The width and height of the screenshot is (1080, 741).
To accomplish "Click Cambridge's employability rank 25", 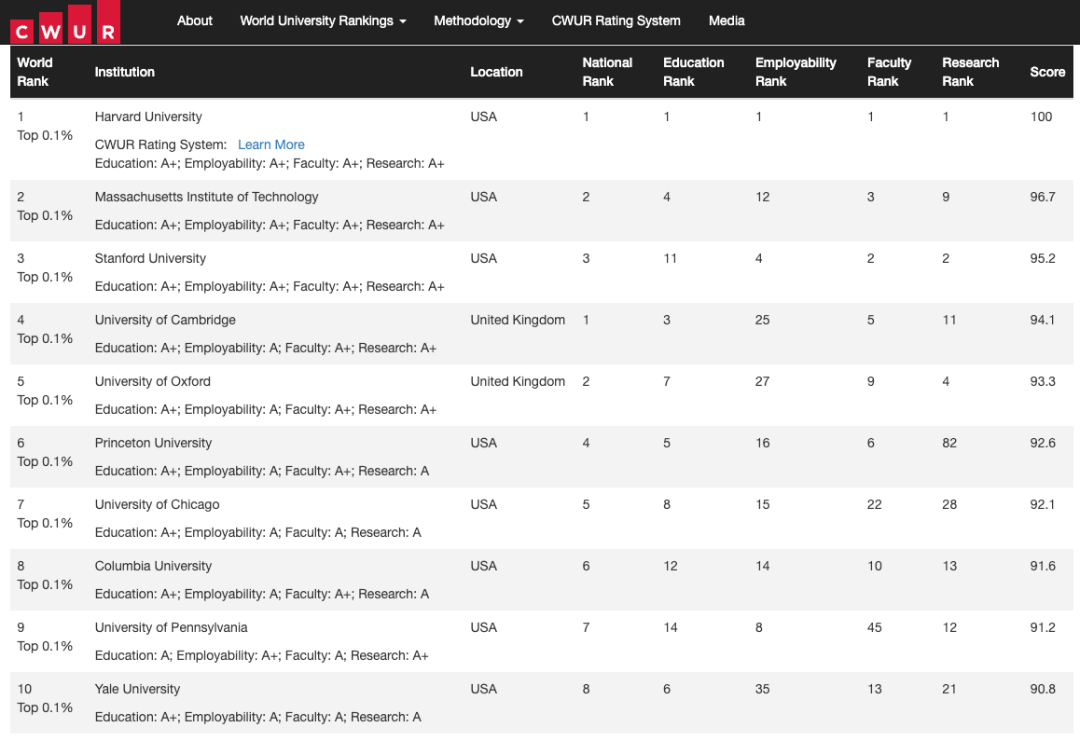I will [762, 320].
